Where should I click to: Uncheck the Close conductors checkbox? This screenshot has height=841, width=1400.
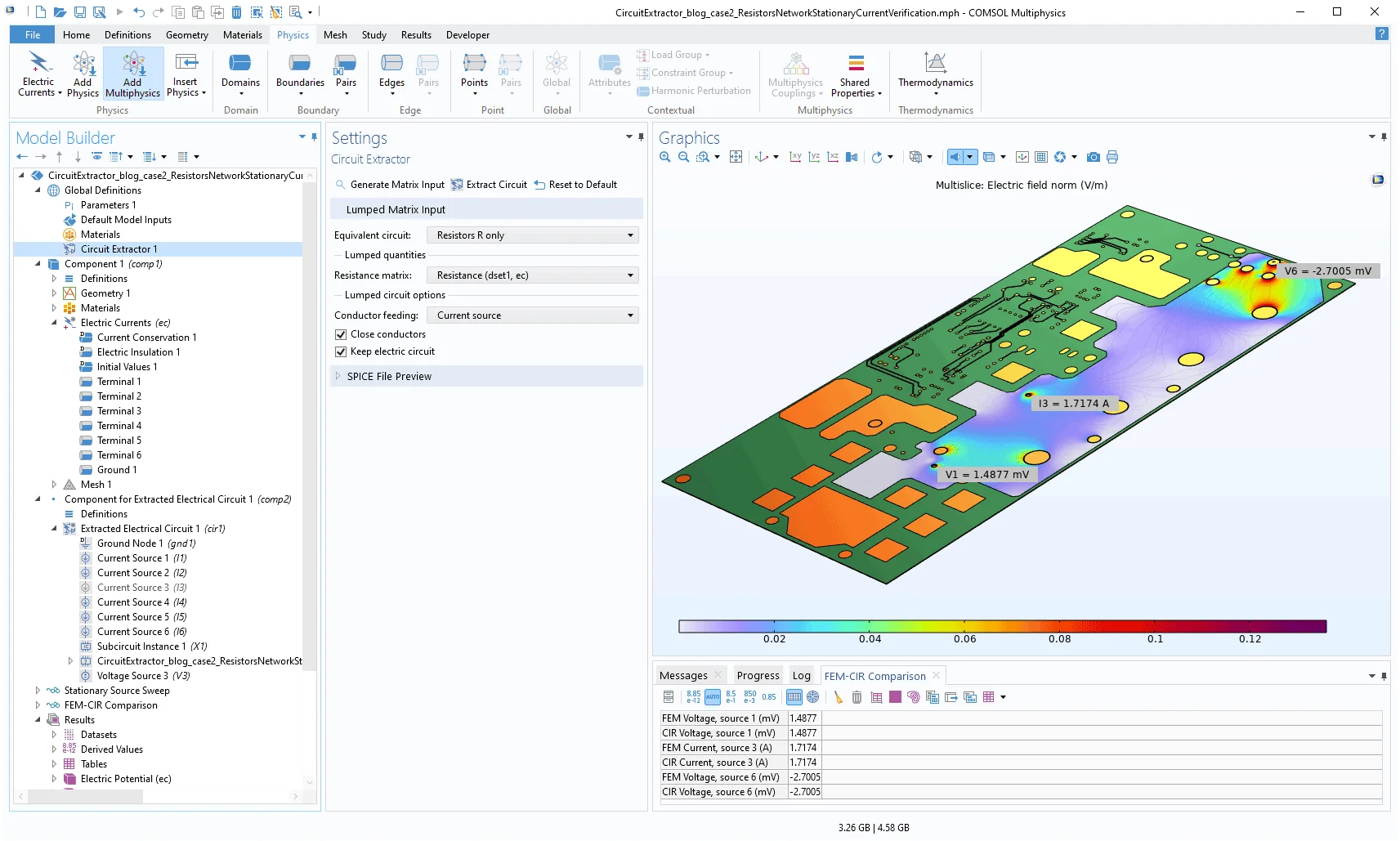[341, 334]
